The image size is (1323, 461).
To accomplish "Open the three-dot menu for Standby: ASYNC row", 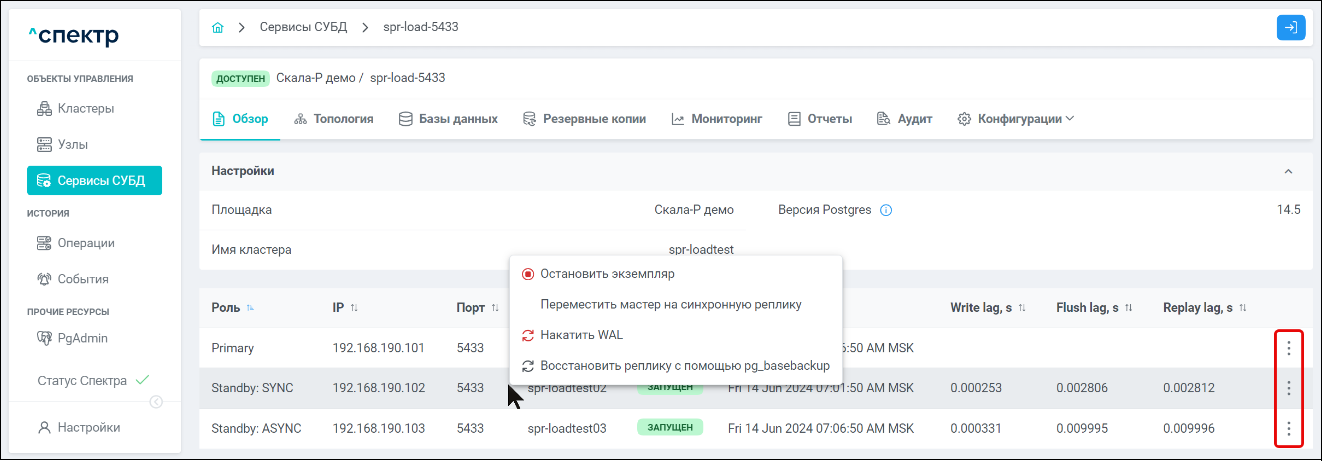I will 1289,429.
